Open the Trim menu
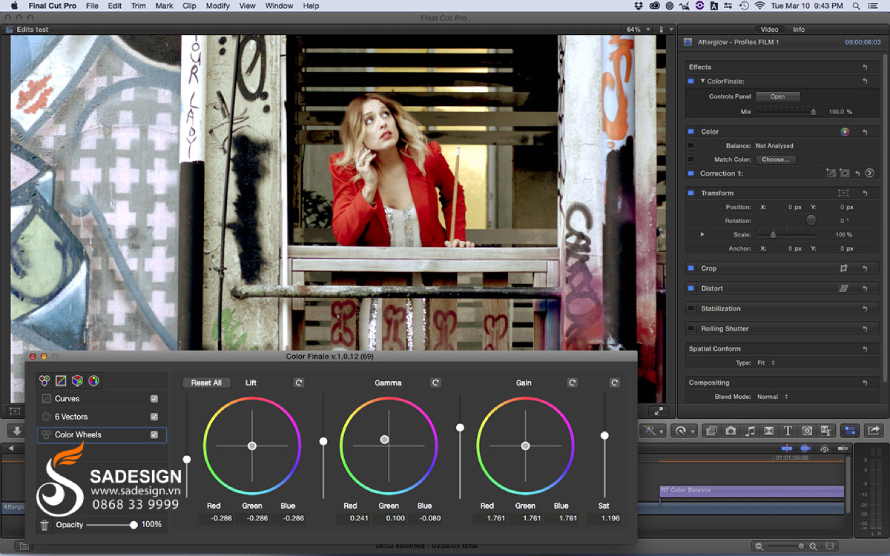 click(138, 6)
